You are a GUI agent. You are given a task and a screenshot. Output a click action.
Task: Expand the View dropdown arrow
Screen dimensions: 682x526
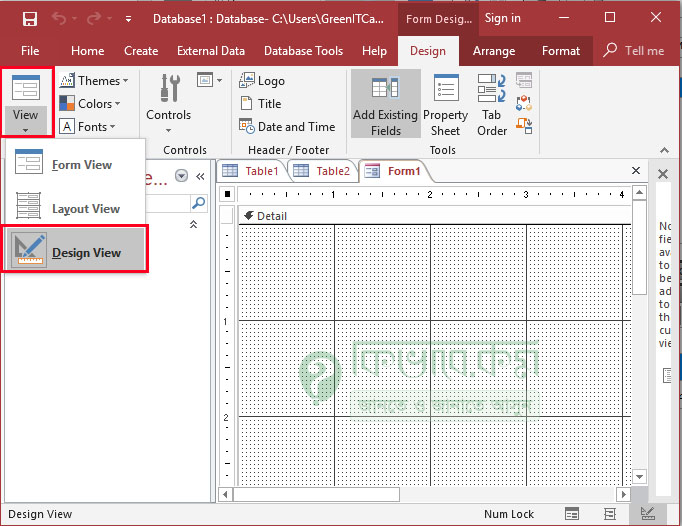[x=25, y=130]
